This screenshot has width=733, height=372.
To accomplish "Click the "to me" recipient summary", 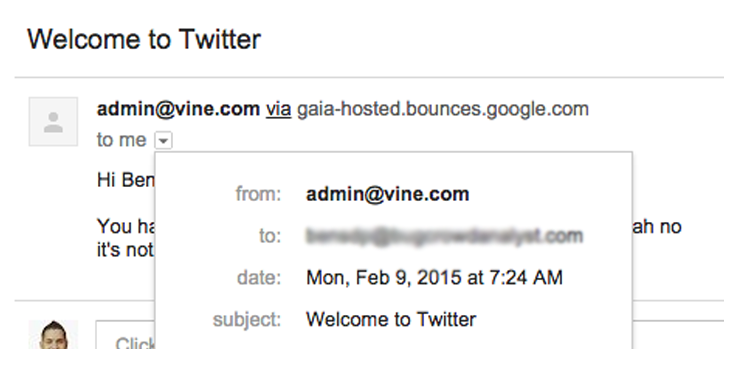I will [x=122, y=140].
